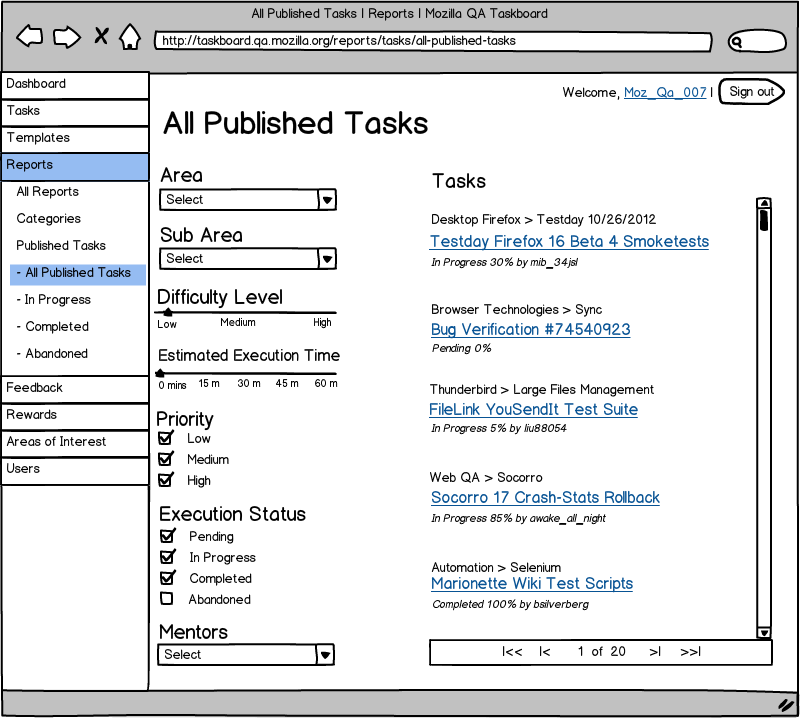The width and height of the screenshot is (800, 718).
Task: Uncheck the High priority checkbox
Action: tap(166, 480)
